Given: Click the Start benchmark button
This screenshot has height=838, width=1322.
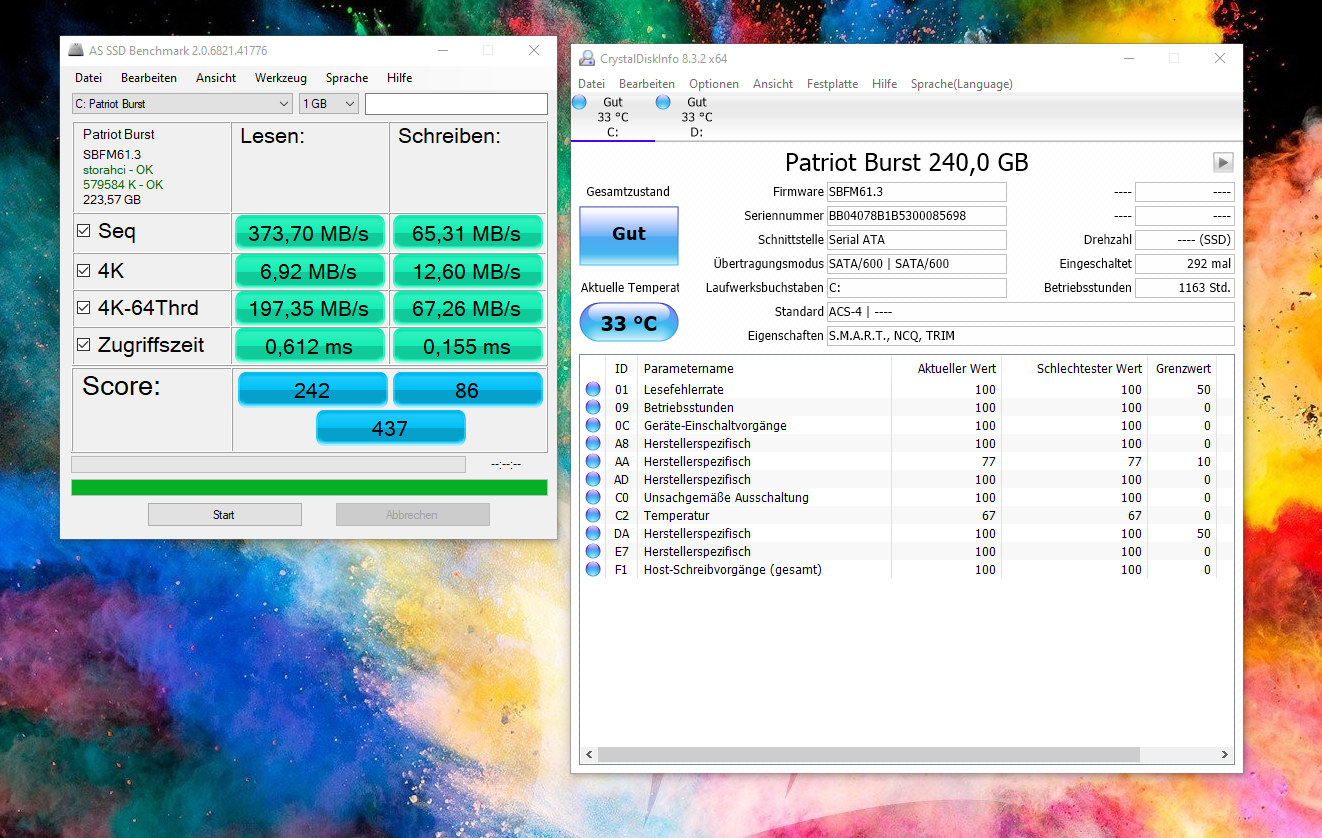Looking at the screenshot, I should pos(224,515).
